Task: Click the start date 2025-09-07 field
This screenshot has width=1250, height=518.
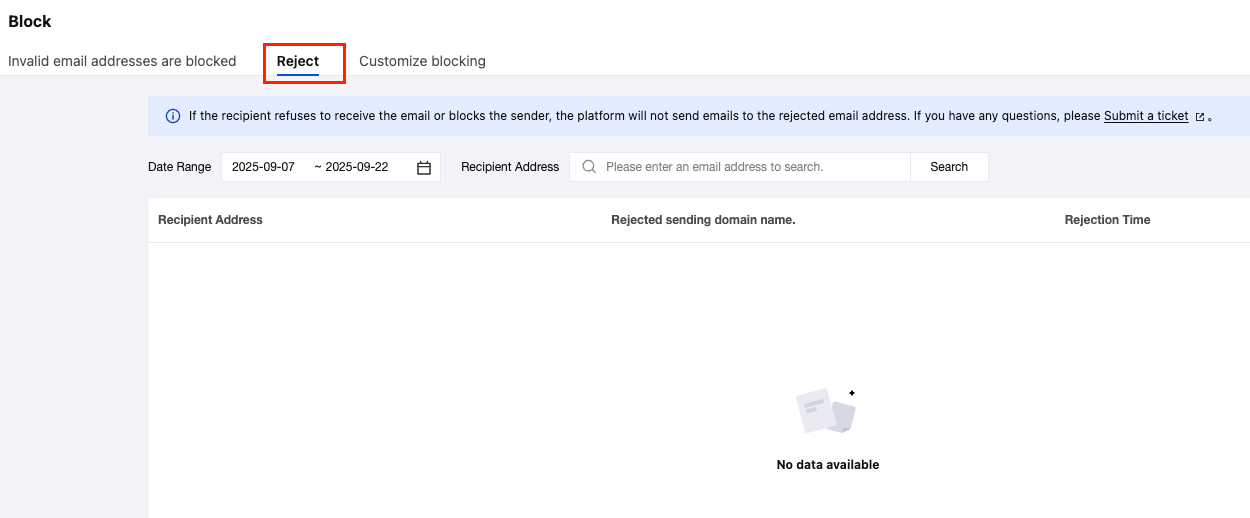Action: pos(263,167)
